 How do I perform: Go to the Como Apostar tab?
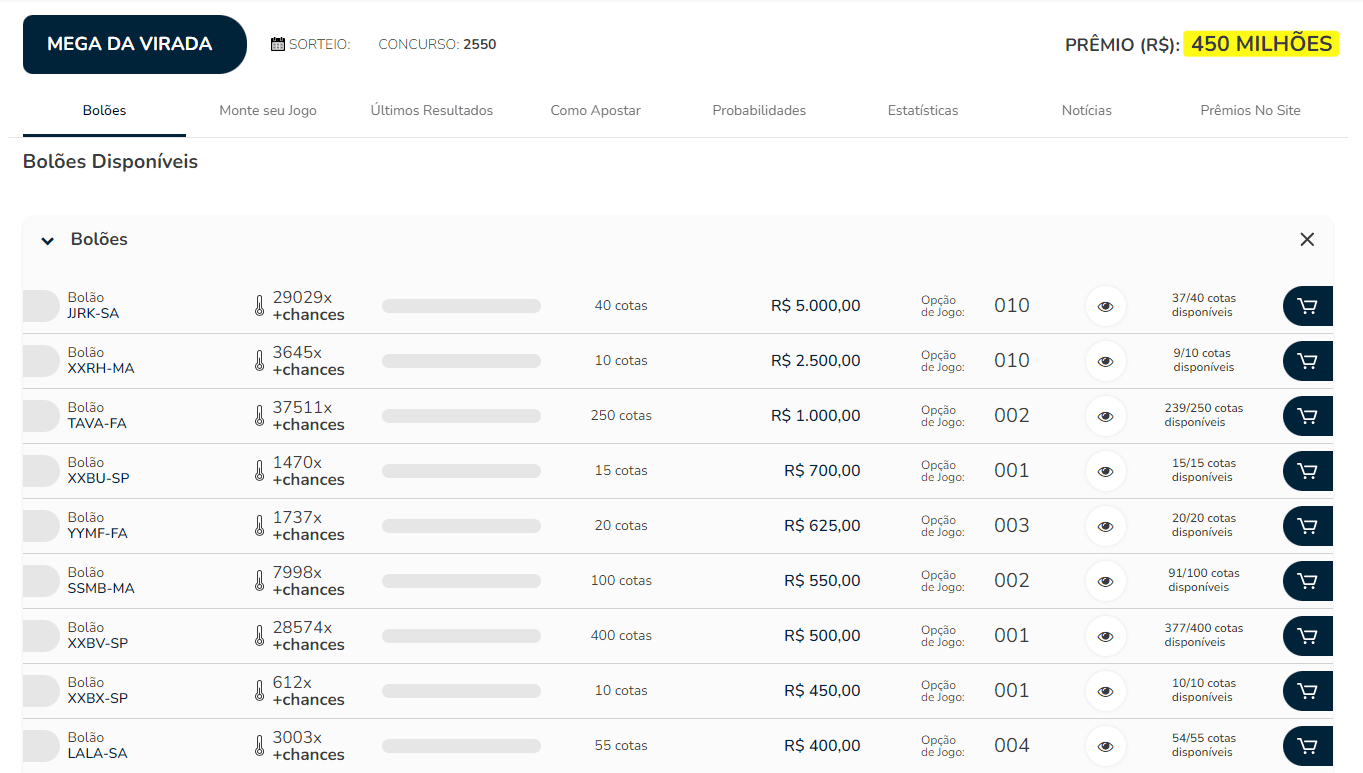pyautogui.click(x=595, y=110)
